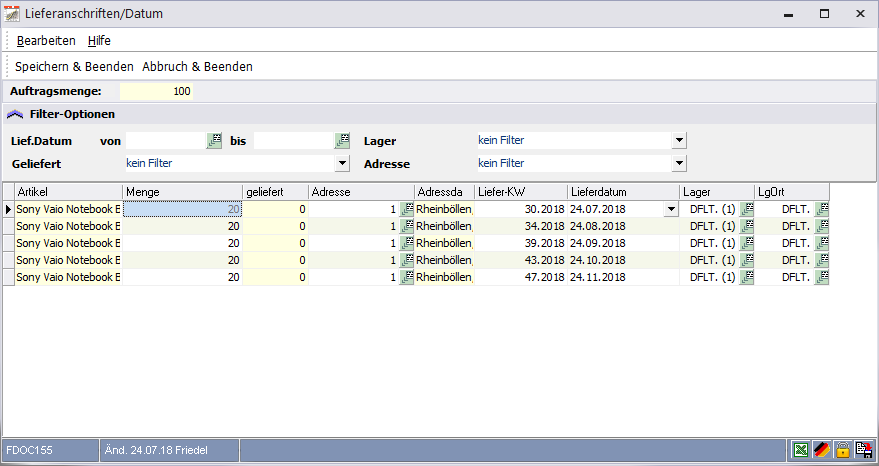Open address lookup in 24.10.2018 row
The height and width of the screenshot is (466, 879).
[x=406, y=260]
